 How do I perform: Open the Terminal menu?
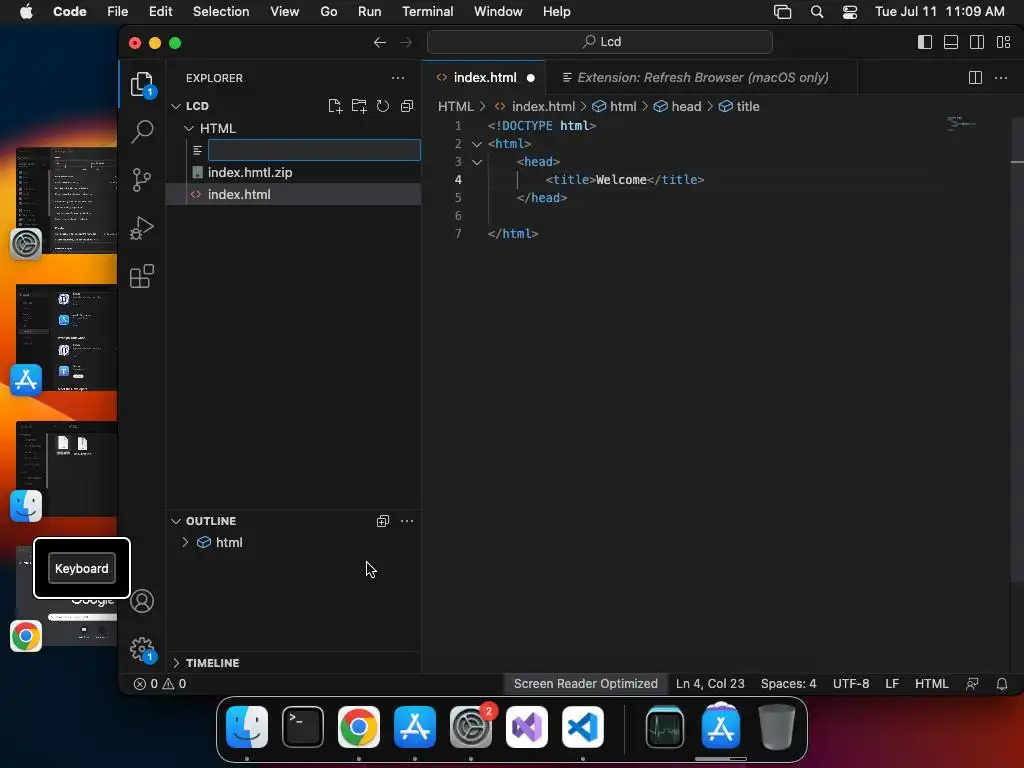pos(428,12)
